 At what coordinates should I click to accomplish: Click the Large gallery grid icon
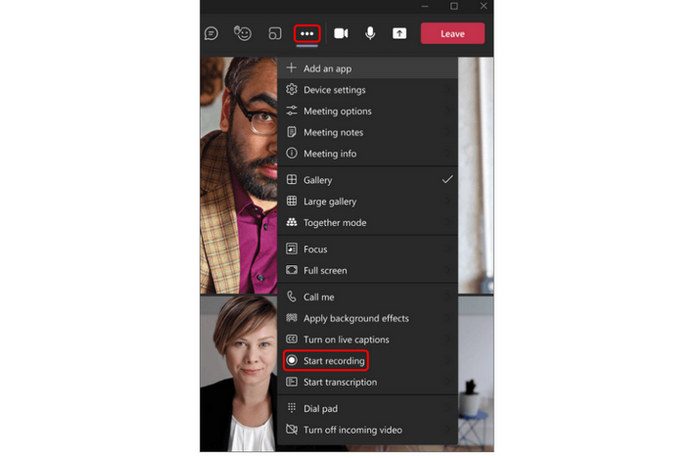tap(292, 201)
